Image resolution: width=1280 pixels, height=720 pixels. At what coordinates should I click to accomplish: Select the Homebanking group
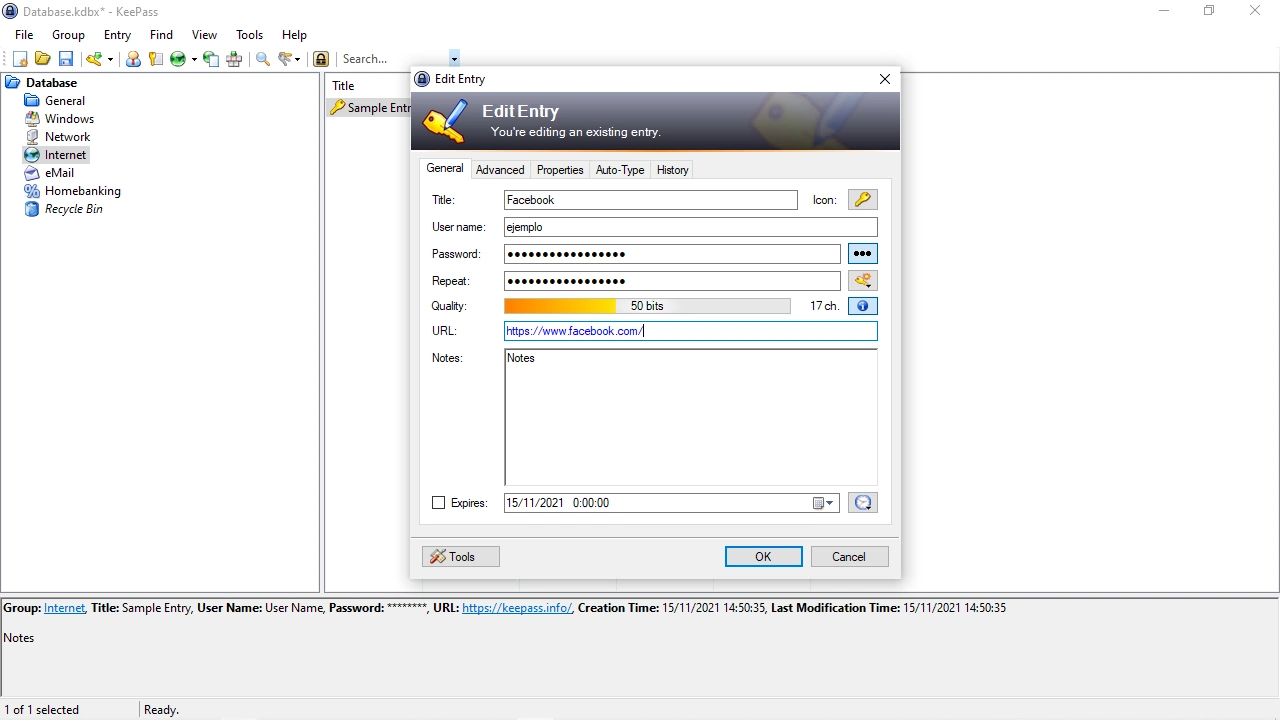click(82, 191)
